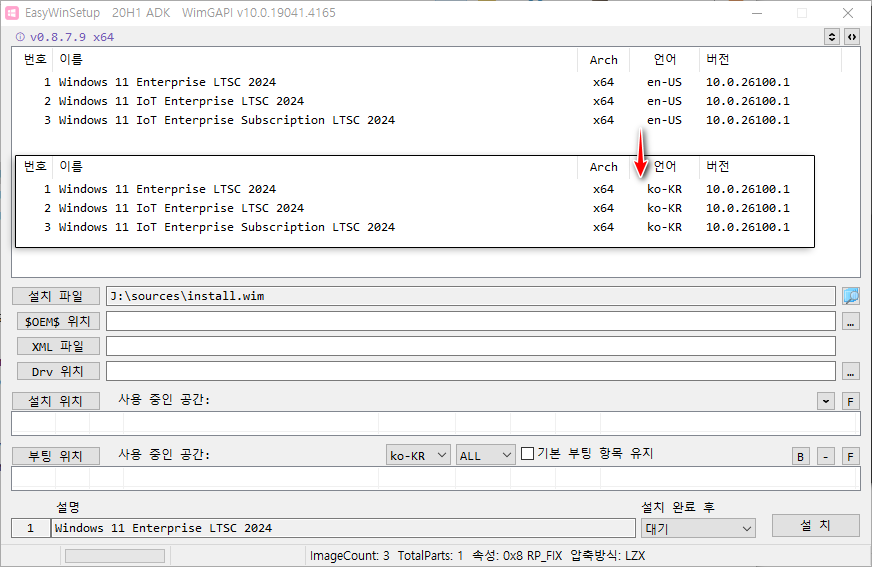Click the image number field showing 1

(x=31, y=528)
